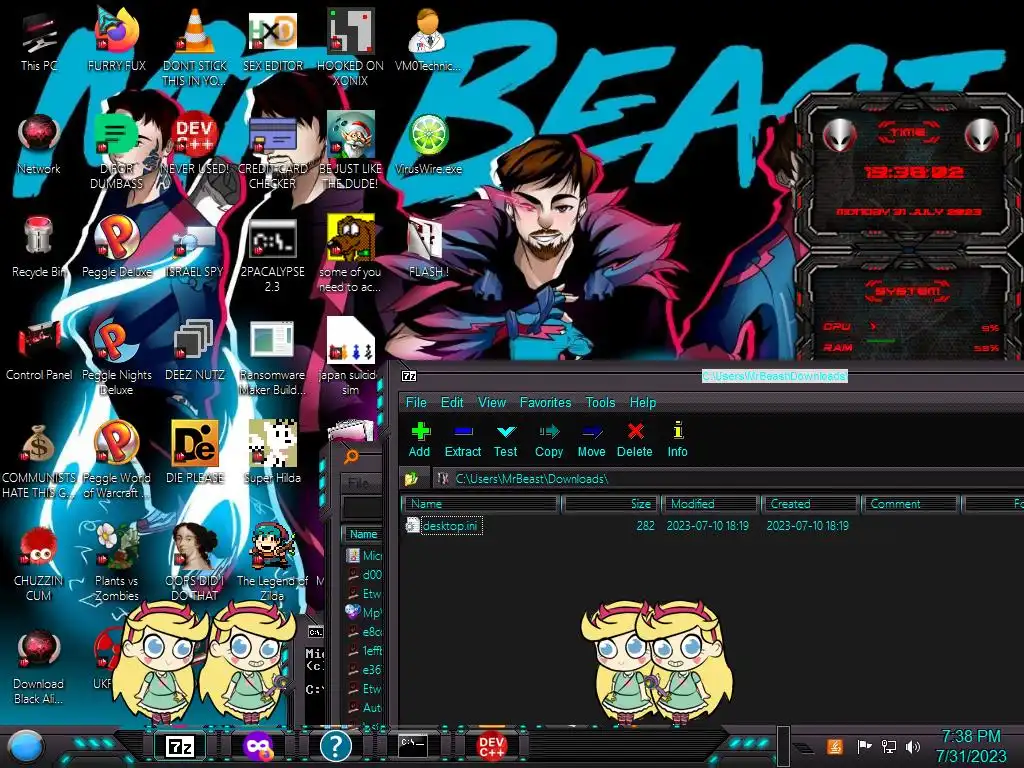Open the COMMUNISTS HATE THIS money bag icon
1024x768 pixels.
(39, 460)
